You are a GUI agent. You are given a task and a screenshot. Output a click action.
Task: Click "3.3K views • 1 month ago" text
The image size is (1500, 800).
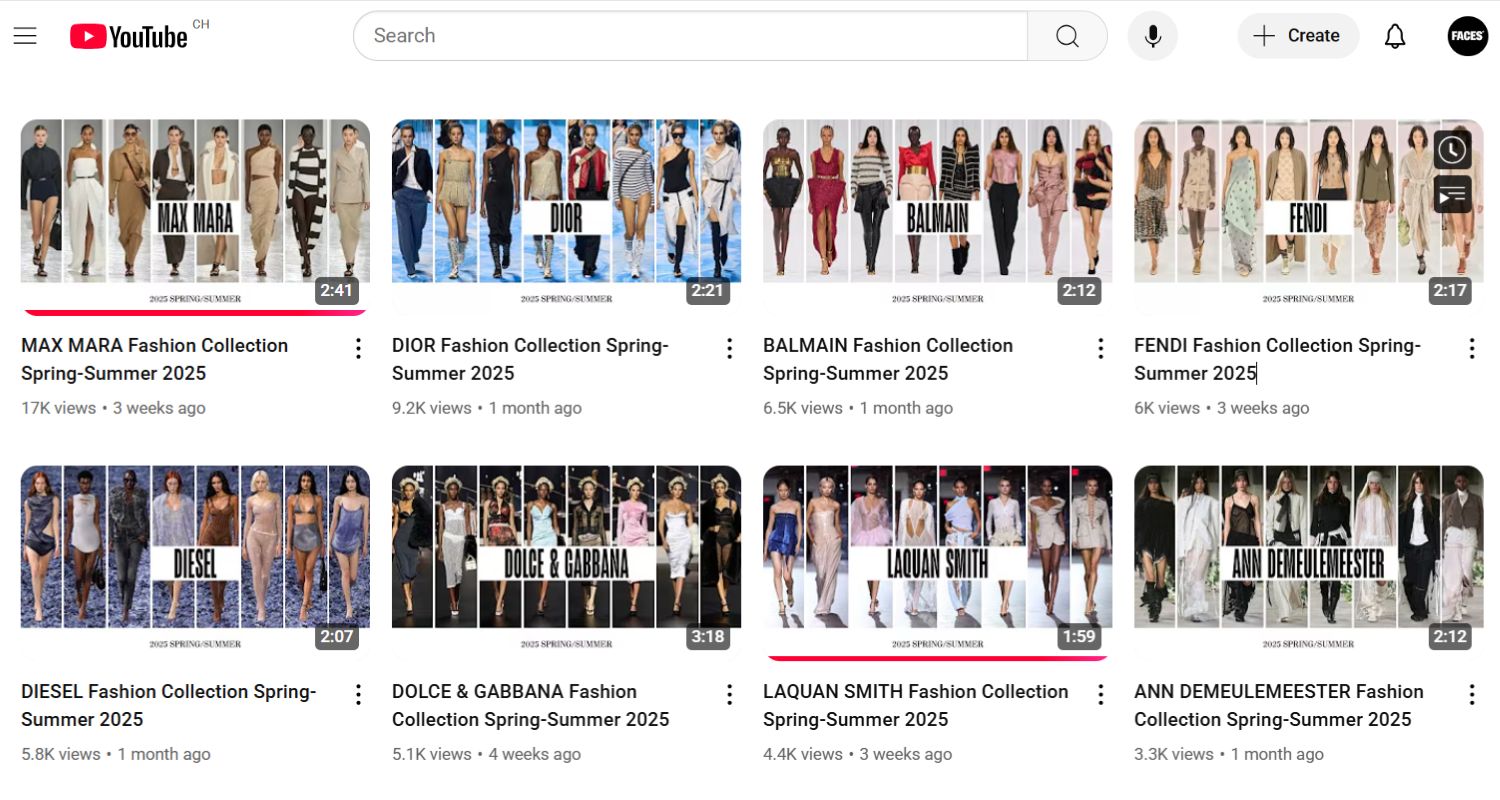(x=1229, y=754)
